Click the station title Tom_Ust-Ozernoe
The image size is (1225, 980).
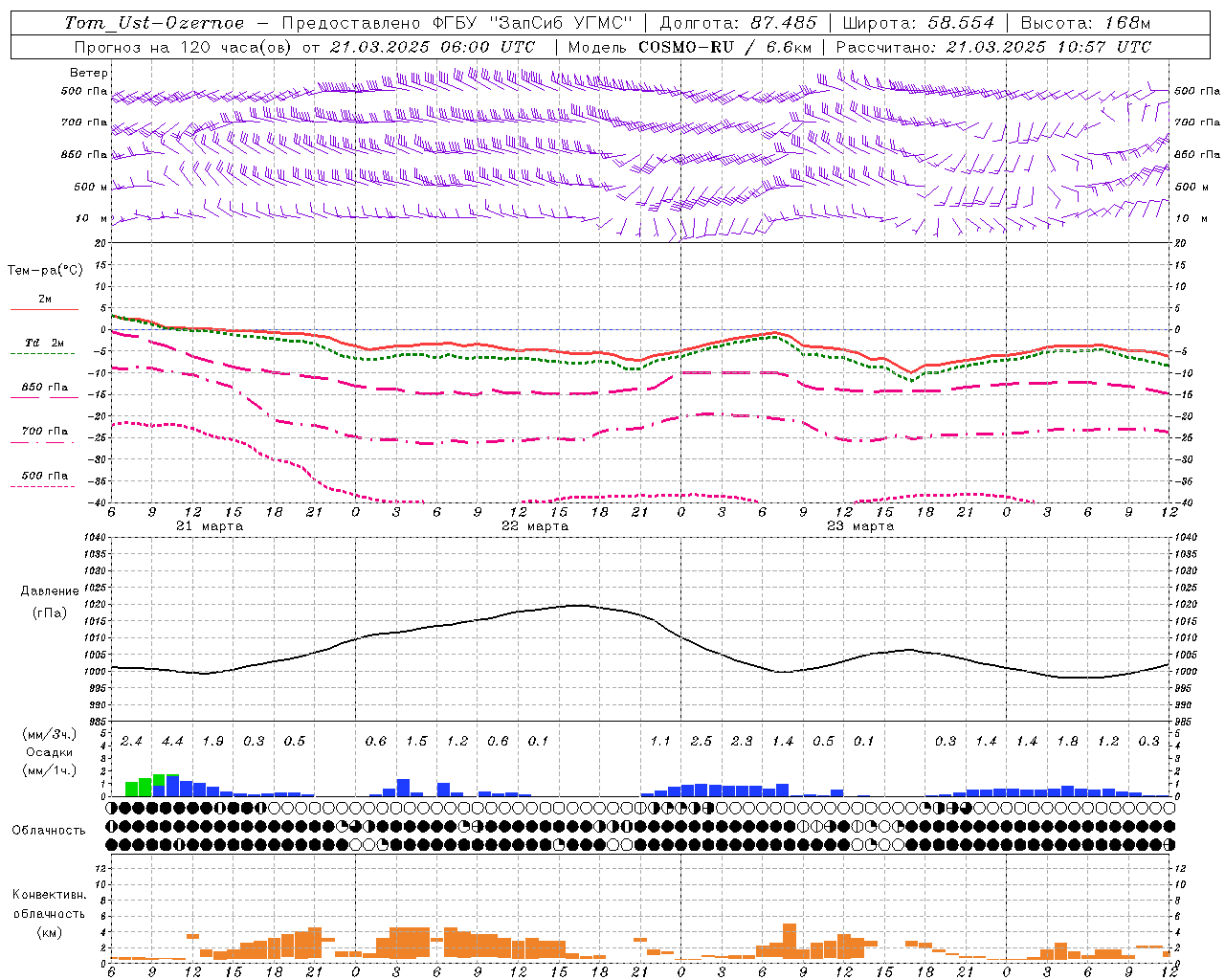click(x=154, y=23)
